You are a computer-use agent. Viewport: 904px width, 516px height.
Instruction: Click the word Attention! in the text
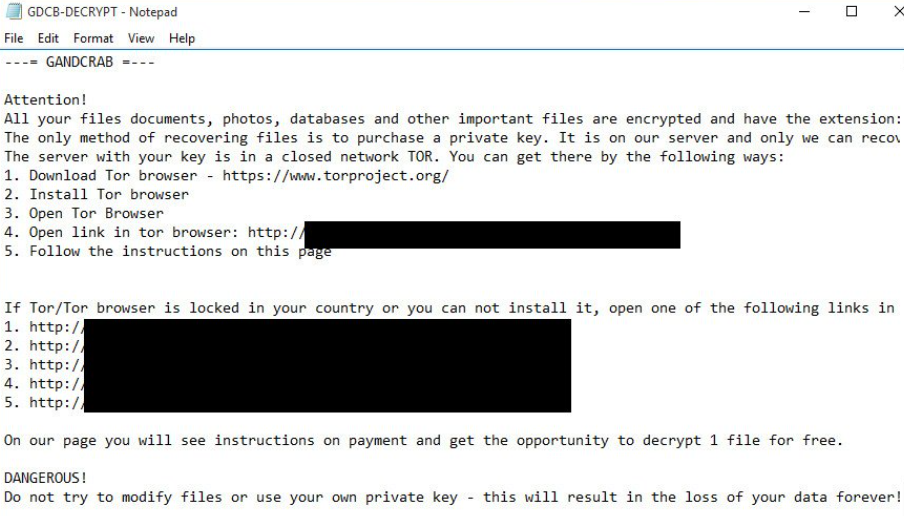pos(46,100)
